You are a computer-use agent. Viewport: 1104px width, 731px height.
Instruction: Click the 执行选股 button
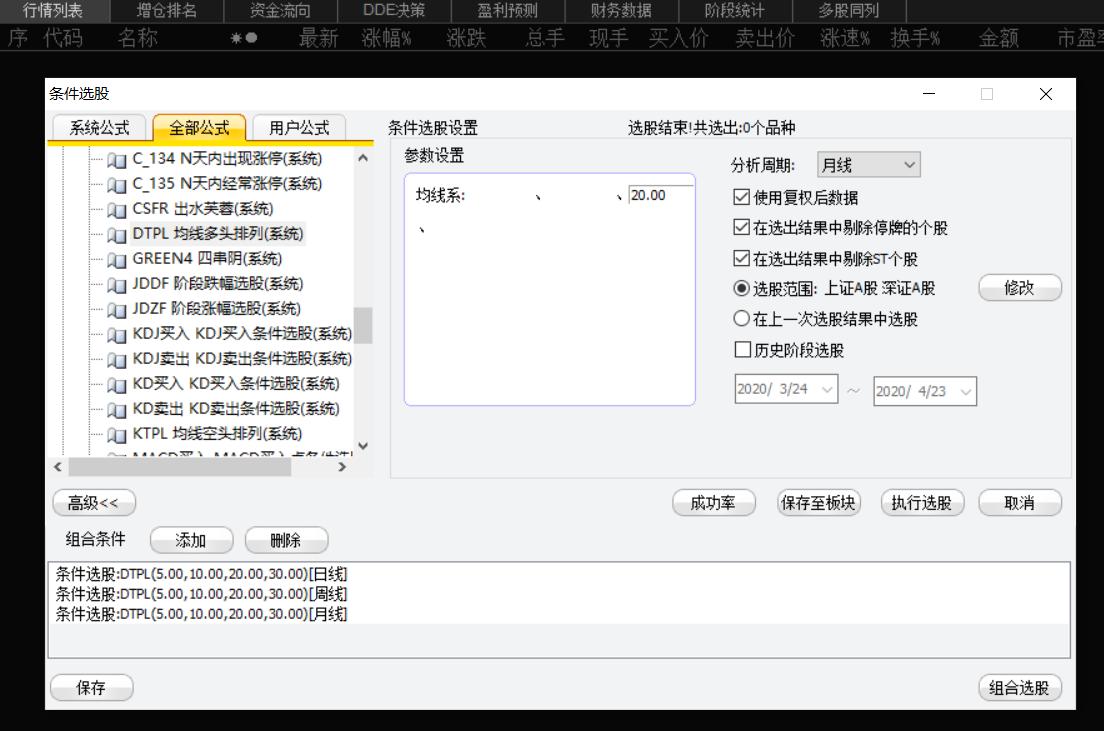(x=922, y=503)
